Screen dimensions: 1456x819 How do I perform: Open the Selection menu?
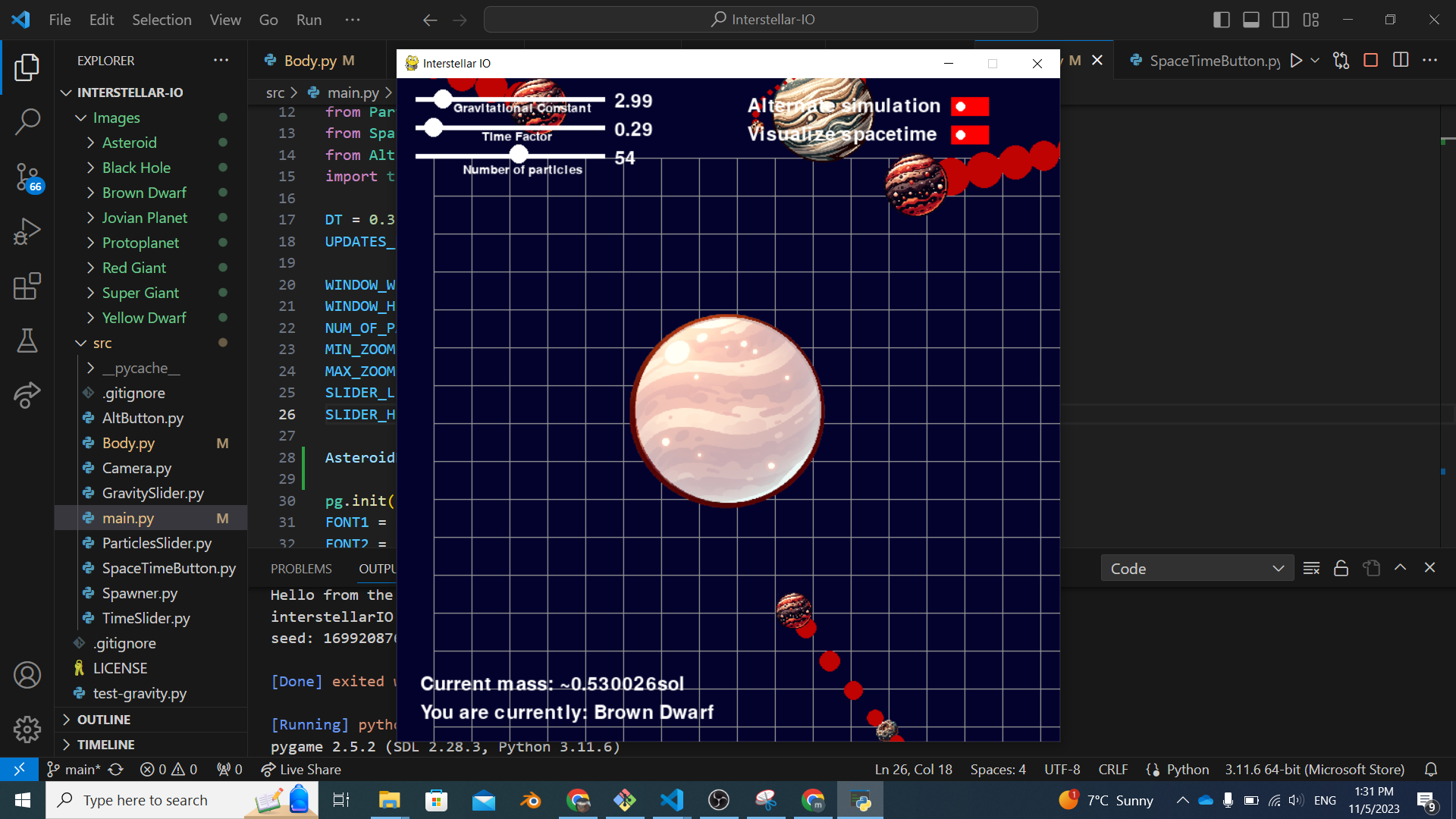pyautogui.click(x=162, y=20)
